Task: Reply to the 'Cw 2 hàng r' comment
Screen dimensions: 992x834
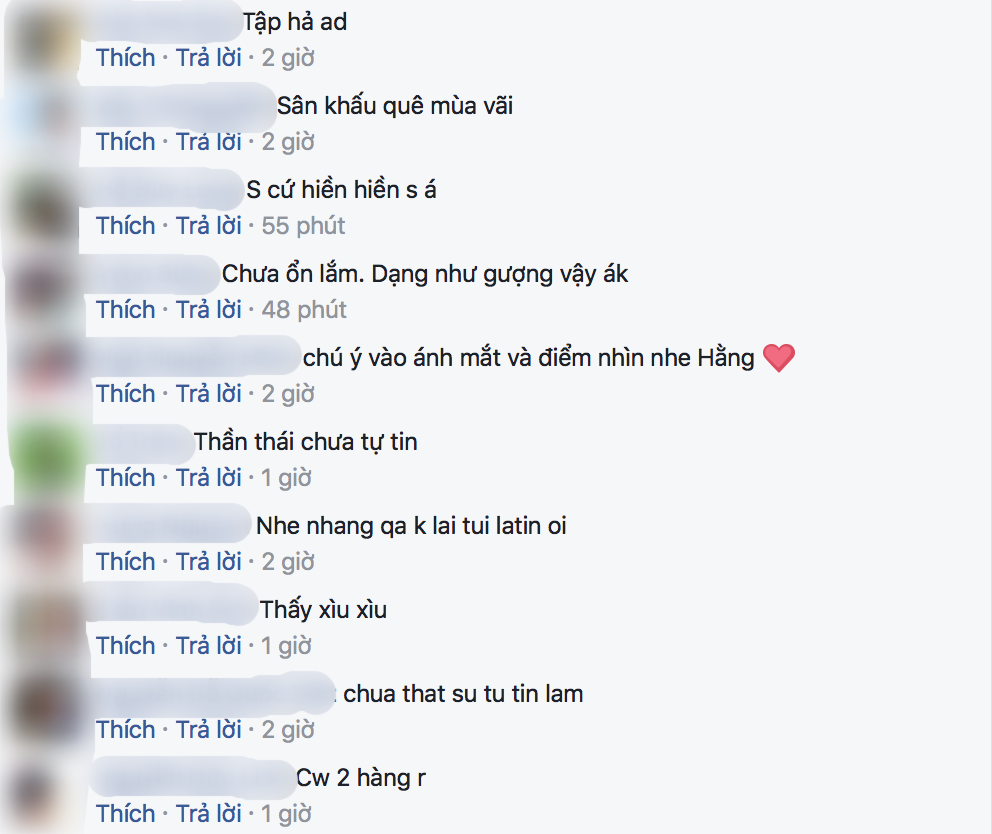Action: pyautogui.click(x=208, y=814)
